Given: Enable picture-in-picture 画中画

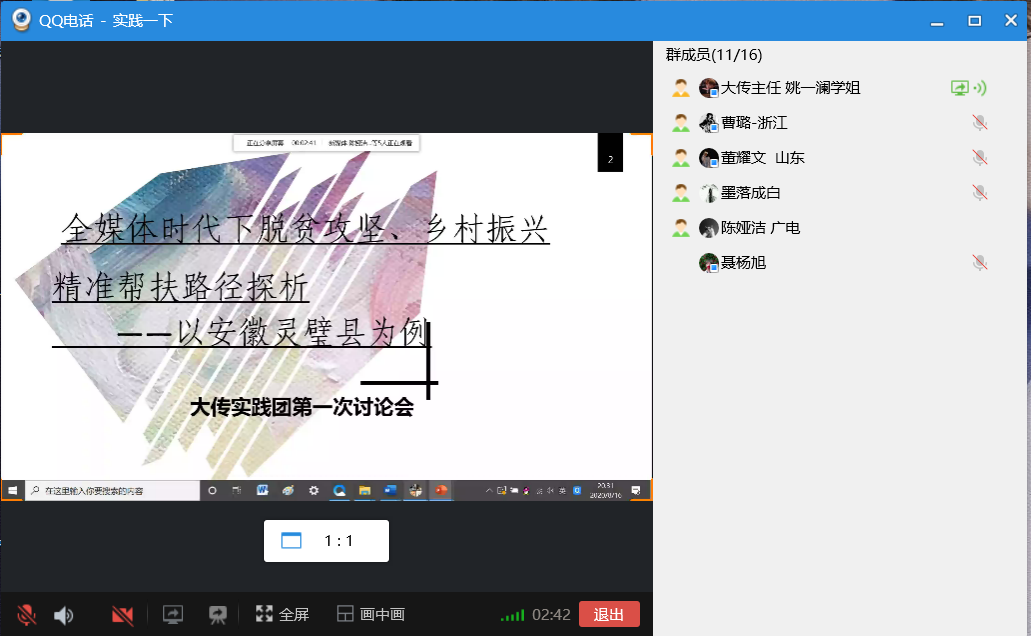Looking at the screenshot, I should click(370, 615).
